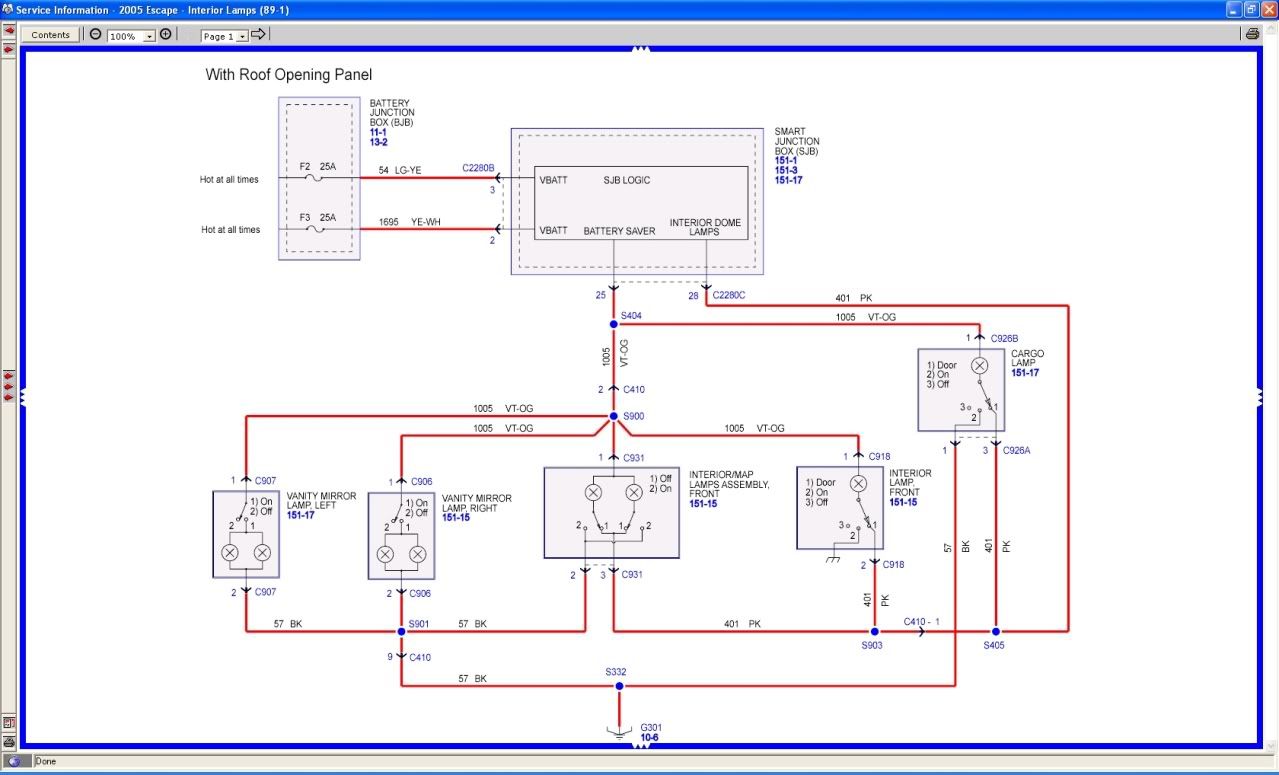Click the printer icon in the bottom-left sidebar
Image resolution: width=1279 pixels, height=775 pixels.
coord(9,741)
